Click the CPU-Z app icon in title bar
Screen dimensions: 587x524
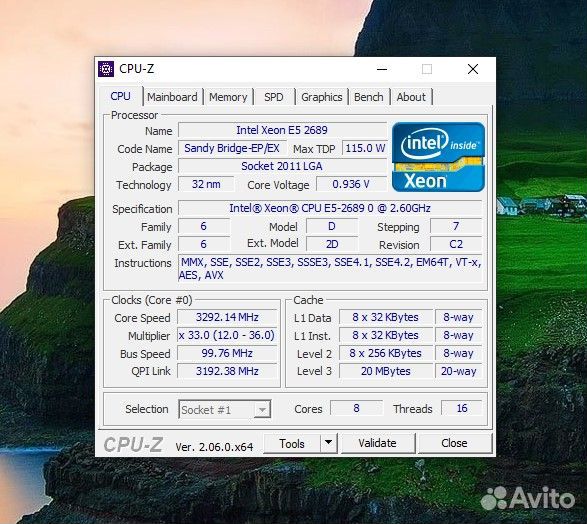(106, 69)
